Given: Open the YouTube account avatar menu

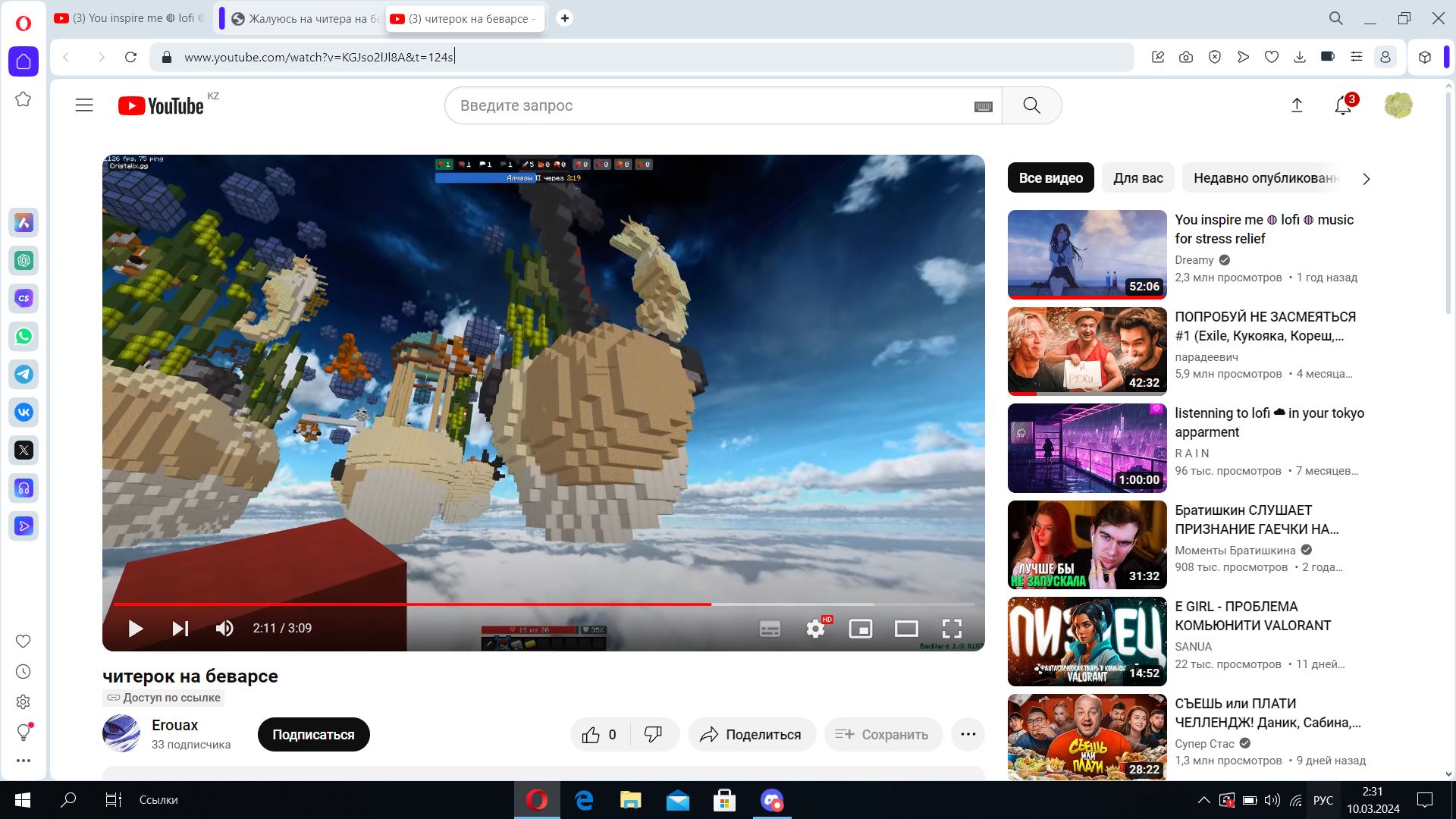Looking at the screenshot, I should pyautogui.click(x=1398, y=105).
